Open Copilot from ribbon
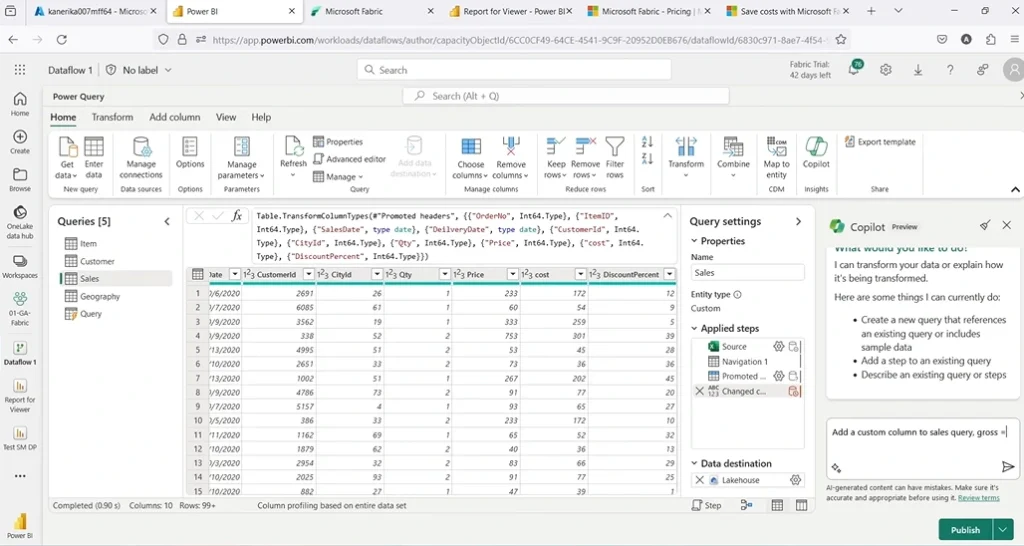Screen dimensions: 1024x546 coord(816,153)
